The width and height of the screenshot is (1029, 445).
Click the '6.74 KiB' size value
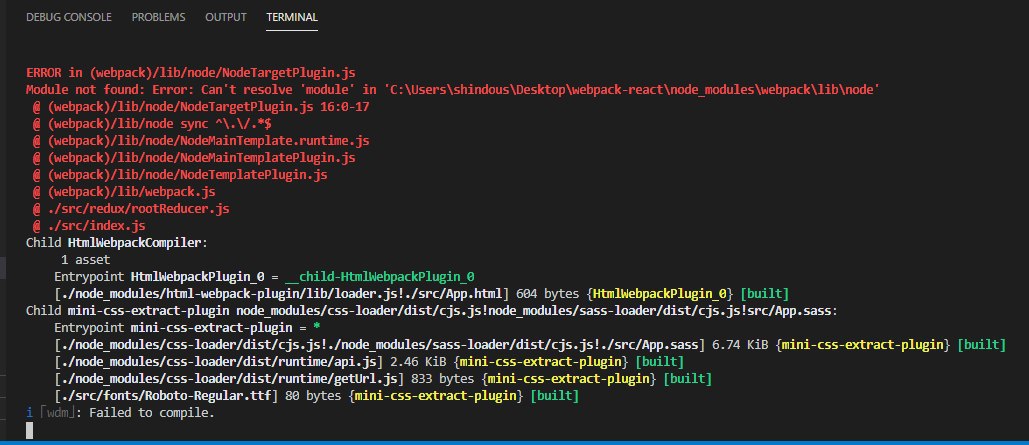pos(740,345)
